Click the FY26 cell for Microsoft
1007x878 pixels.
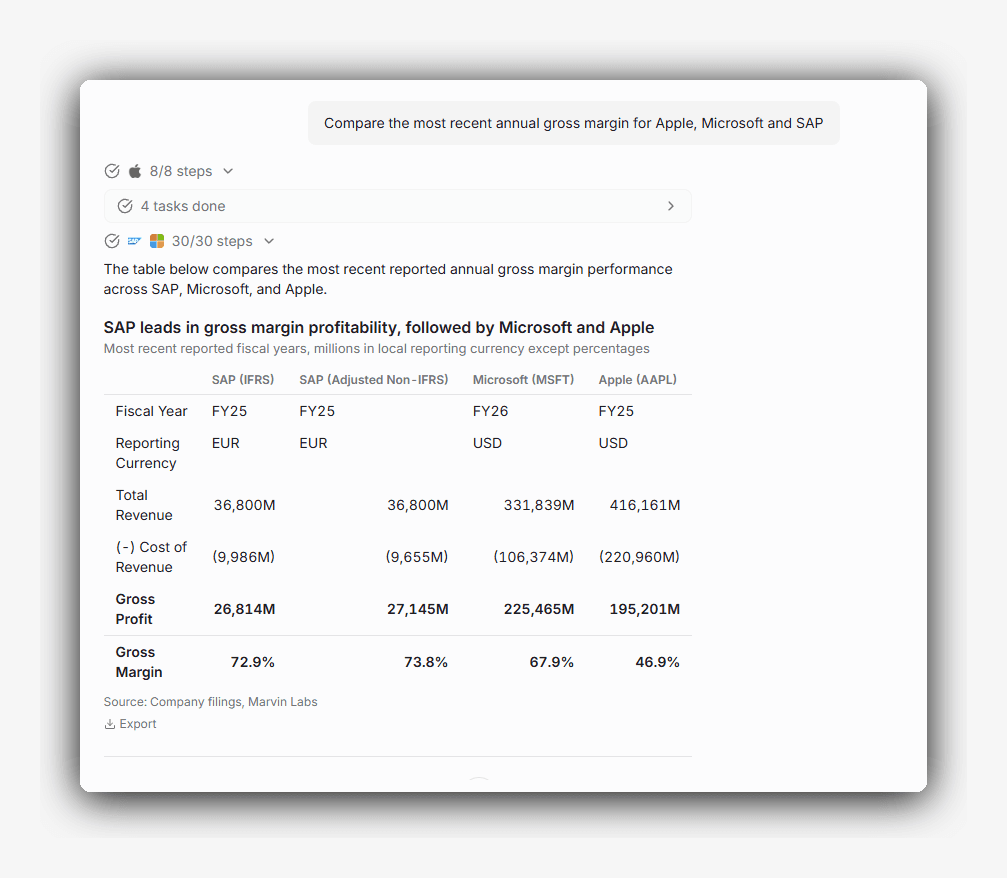(x=490, y=411)
